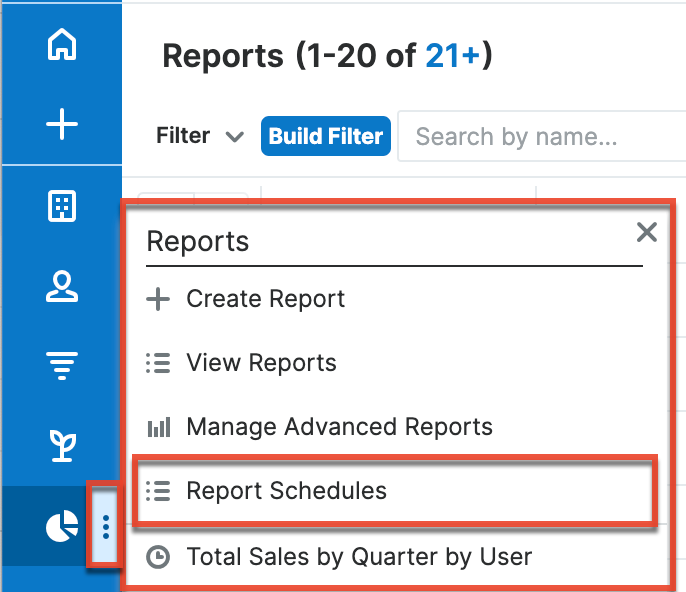Screen dimensions: 686x592
Task: Select Report Schedules menu option
Action: point(286,491)
